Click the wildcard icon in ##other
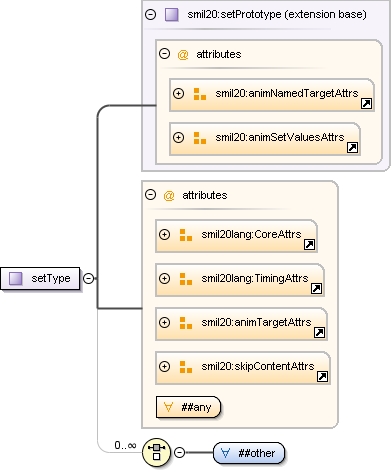 [x=226, y=453]
